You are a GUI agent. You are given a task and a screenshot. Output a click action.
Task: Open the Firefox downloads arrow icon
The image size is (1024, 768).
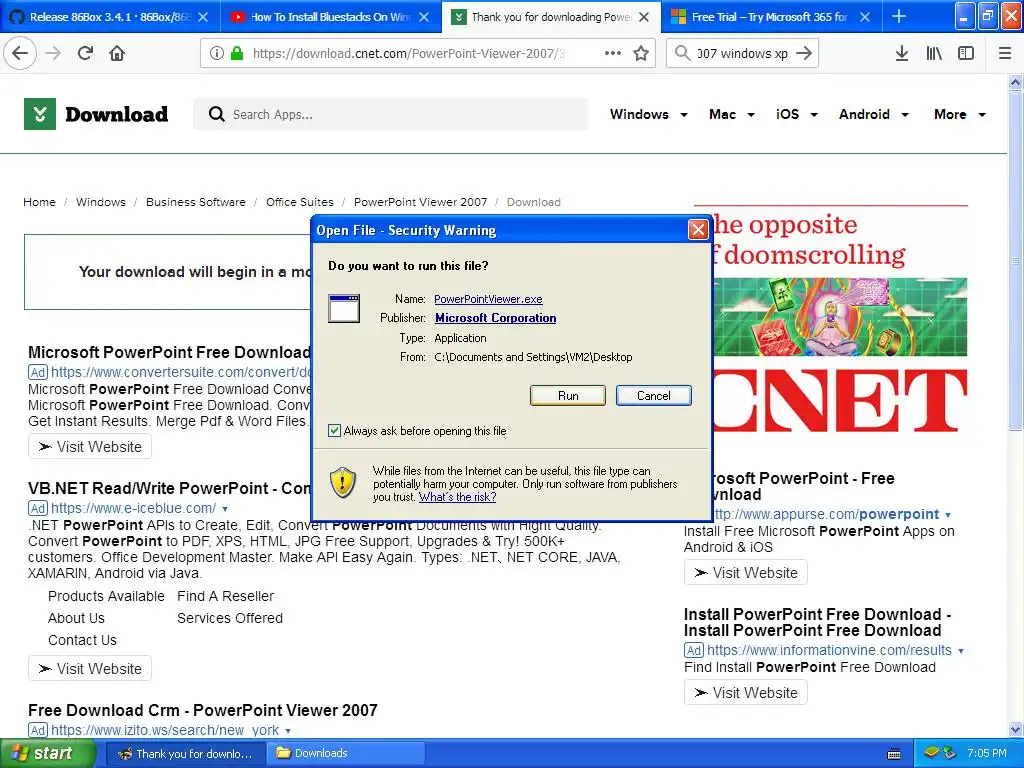(901, 53)
